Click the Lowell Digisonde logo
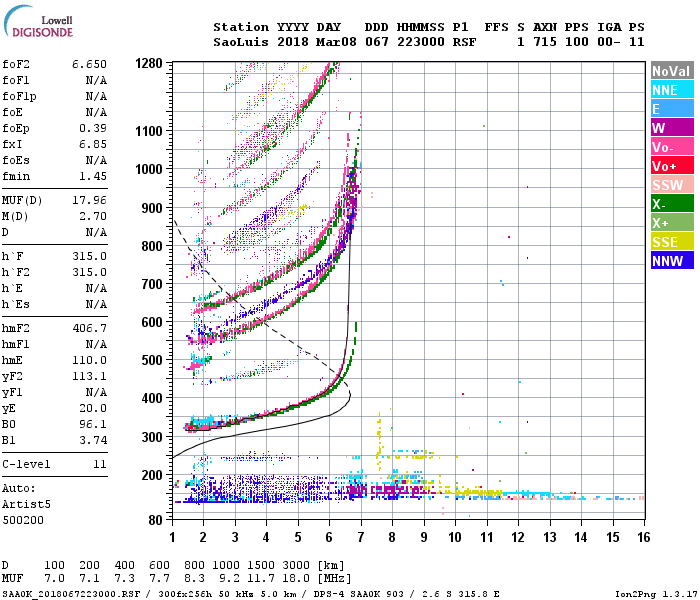 click(38, 22)
